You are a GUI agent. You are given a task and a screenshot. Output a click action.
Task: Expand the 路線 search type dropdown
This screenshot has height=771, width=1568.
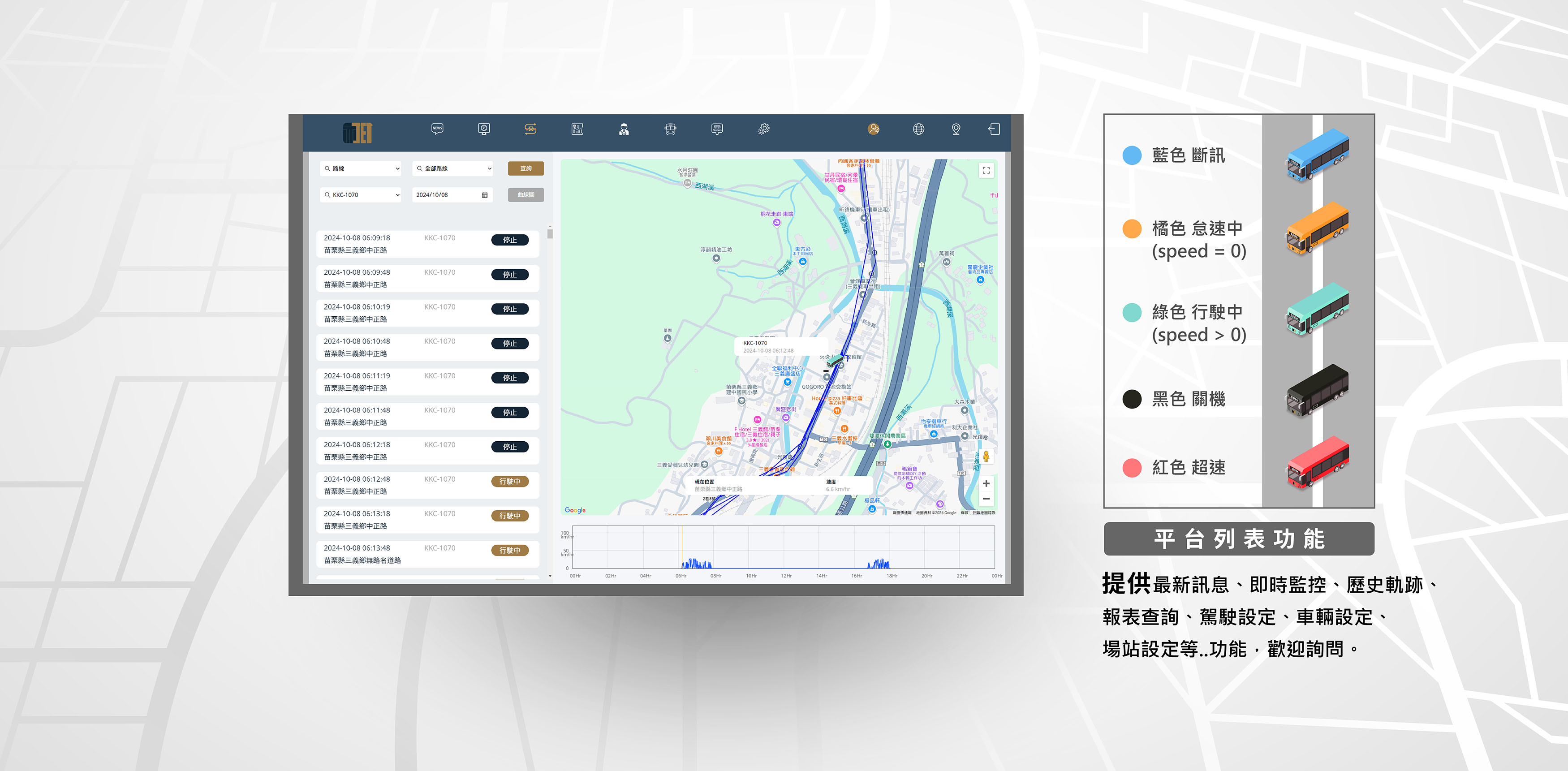coord(360,168)
